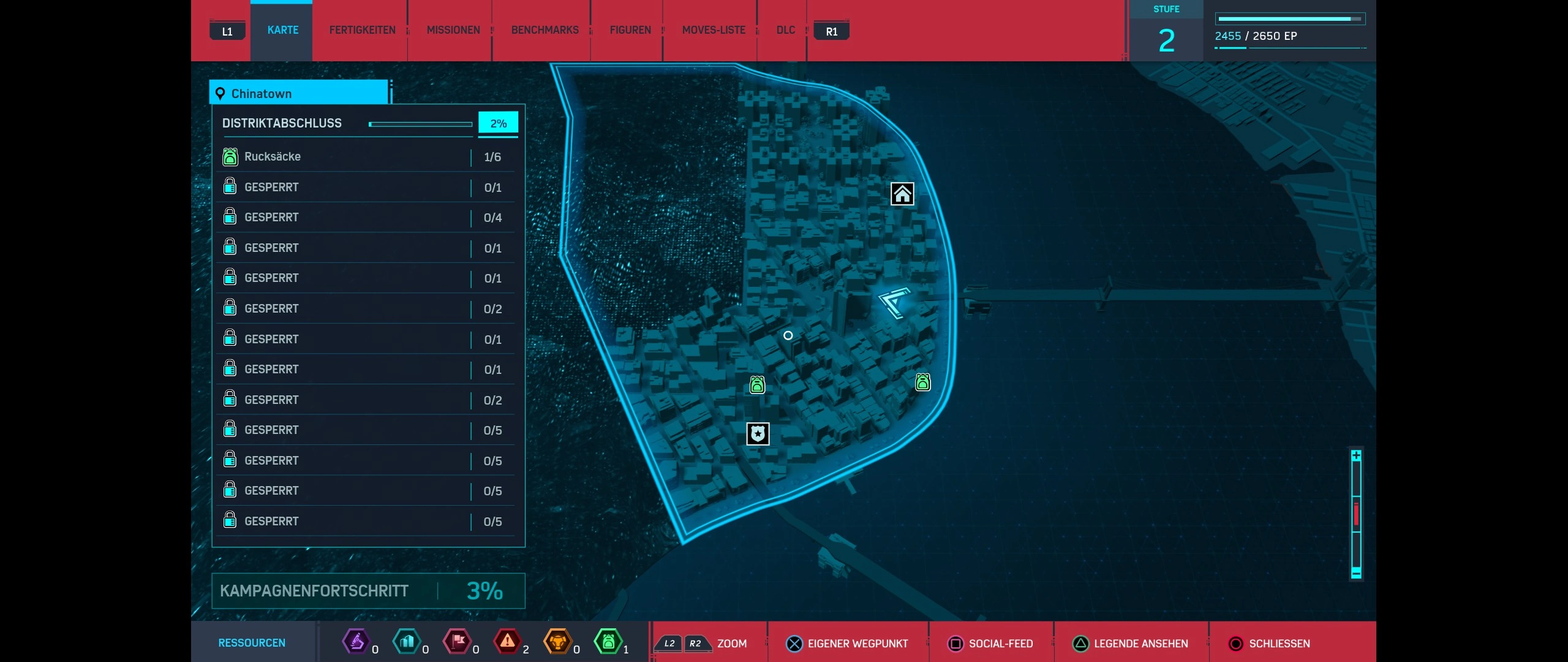This screenshot has height=662, width=1568.
Task: Choose EIGENER WEGPUNKT to set waypoint
Action: (858, 644)
